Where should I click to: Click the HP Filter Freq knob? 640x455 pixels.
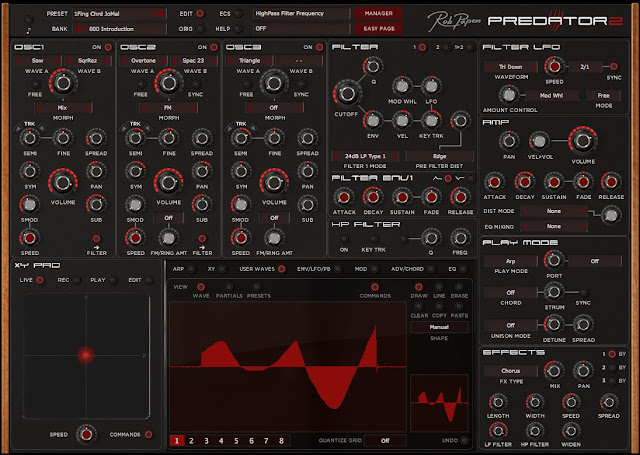click(460, 238)
